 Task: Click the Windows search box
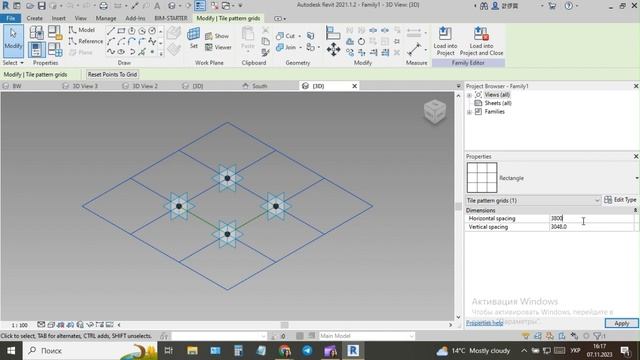click(x=90, y=351)
